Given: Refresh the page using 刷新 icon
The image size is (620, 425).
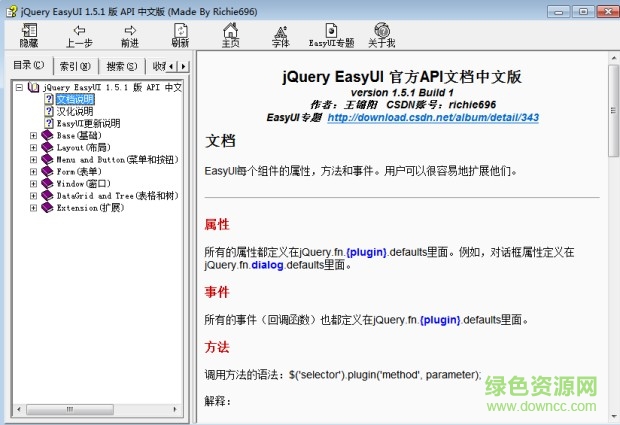Looking at the screenshot, I should click(x=180, y=35).
